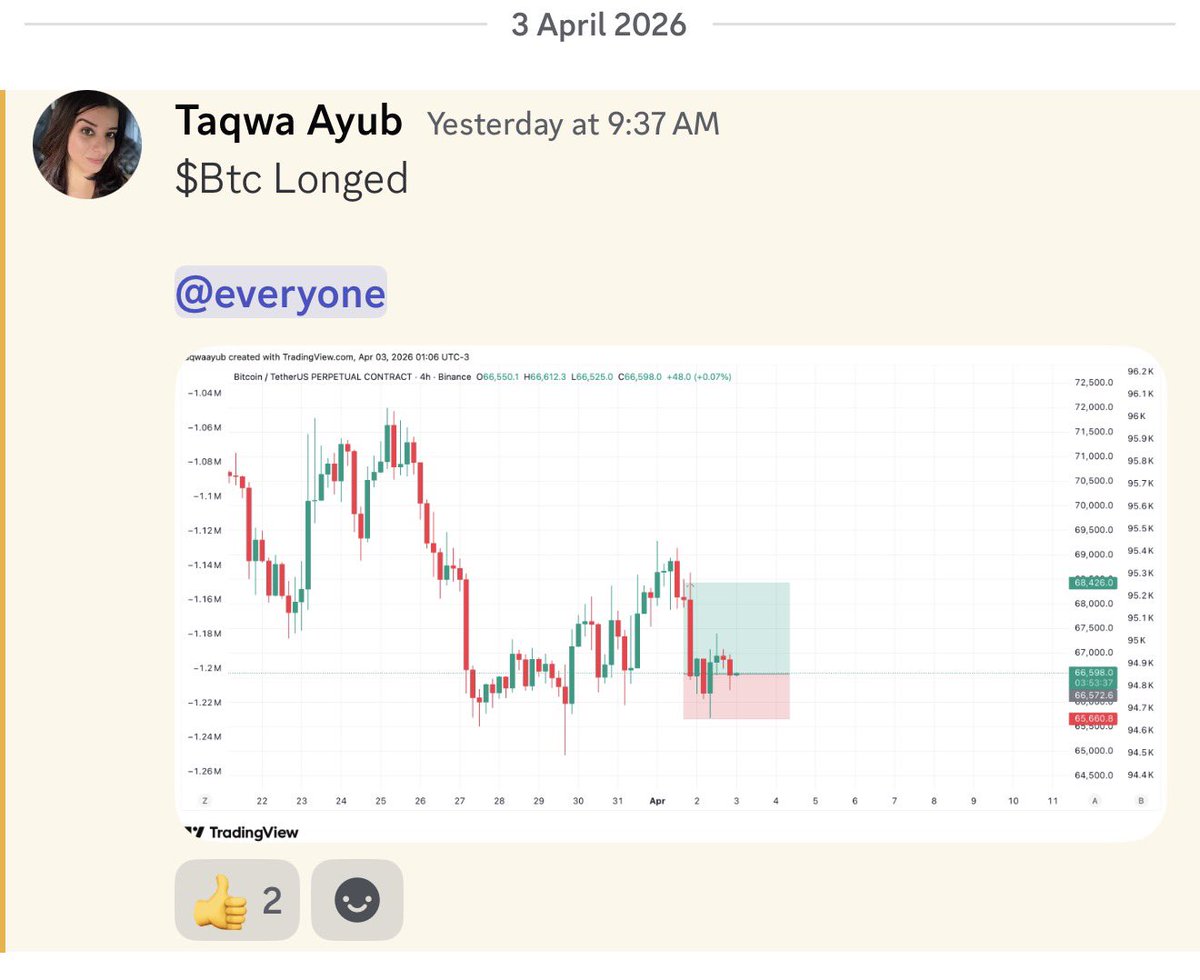Click the Apr label on the time axis
Viewport: 1200px width, 980px height.
(x=657, y=801)
